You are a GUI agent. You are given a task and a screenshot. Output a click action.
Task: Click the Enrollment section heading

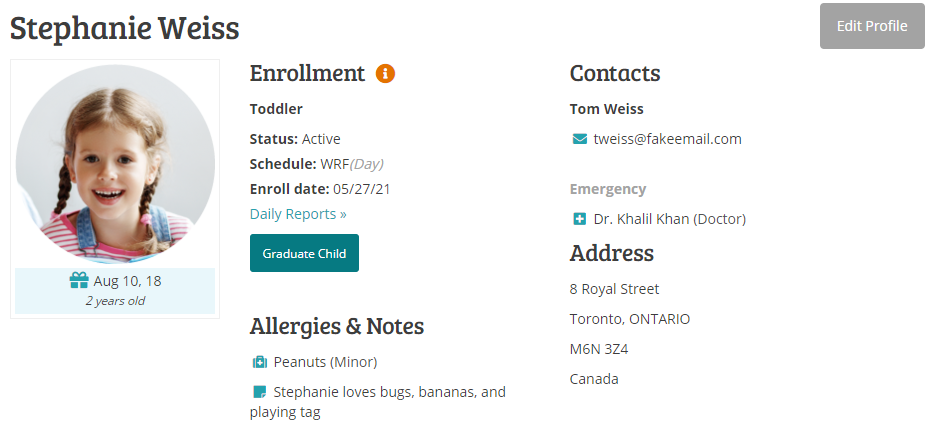pyautogui.click(x=307, y=73)
